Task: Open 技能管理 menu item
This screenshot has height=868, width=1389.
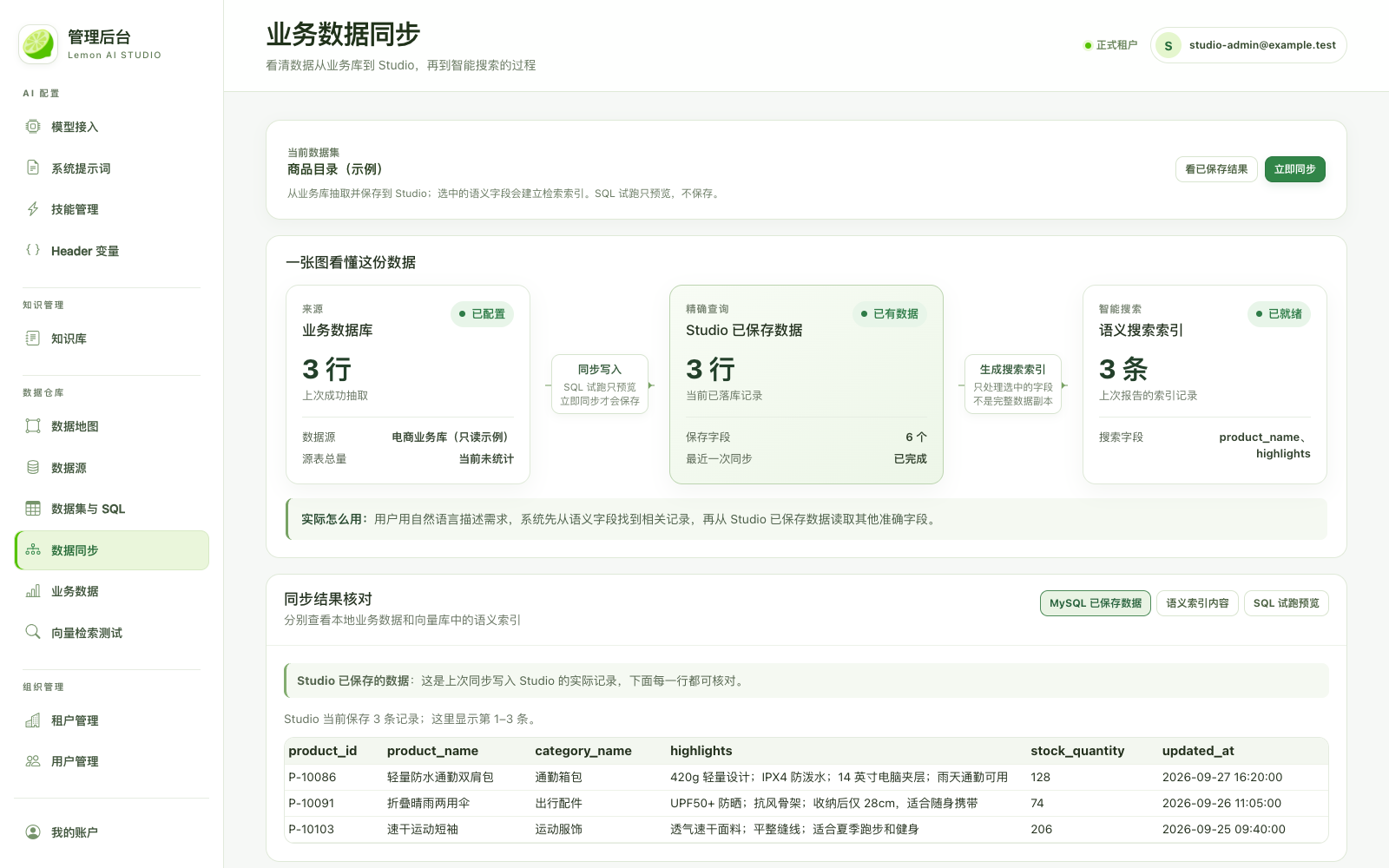Action: click(112, 209)
